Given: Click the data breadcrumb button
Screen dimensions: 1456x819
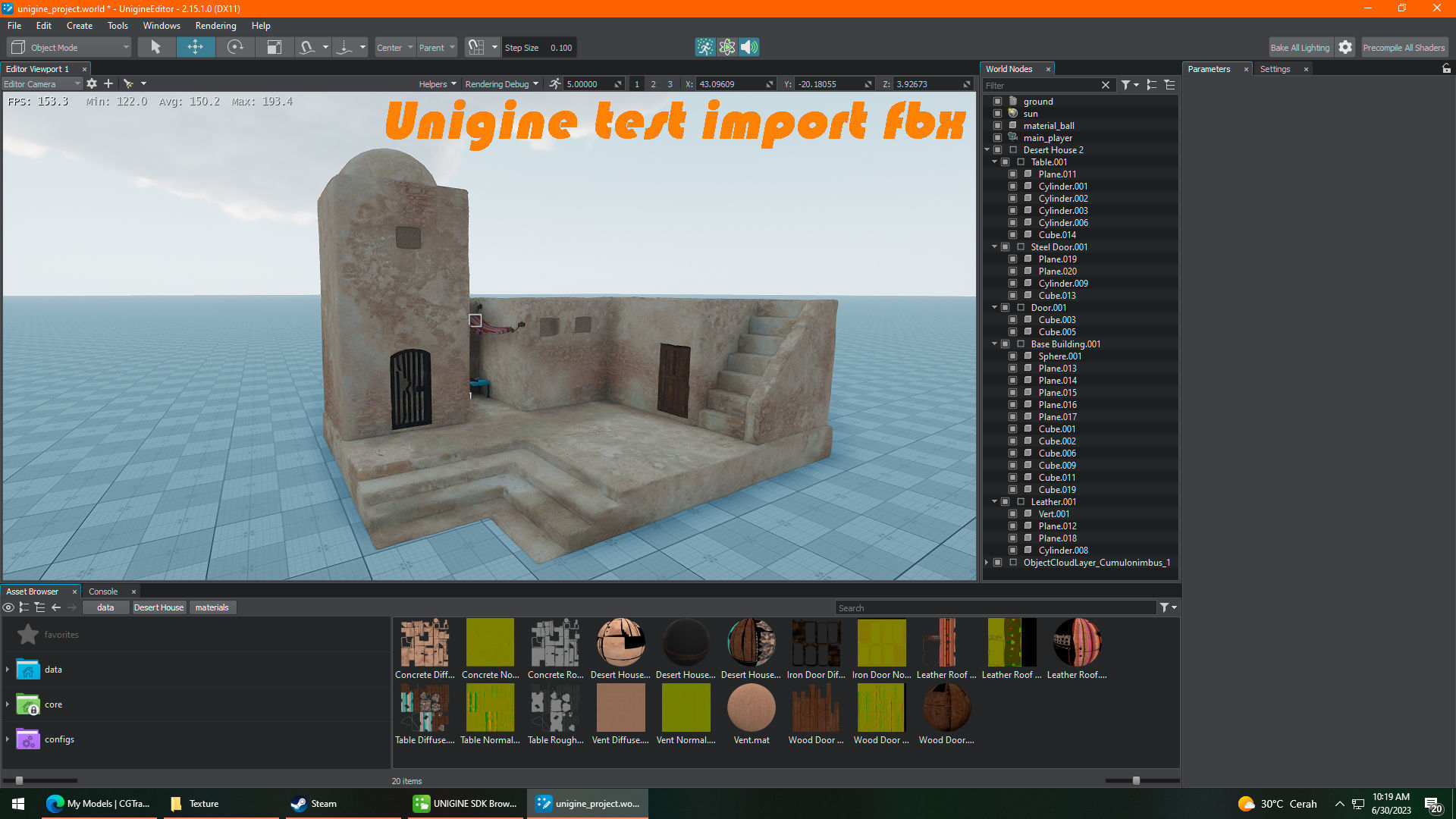Looking at the screenshot, I should point(105,607).
